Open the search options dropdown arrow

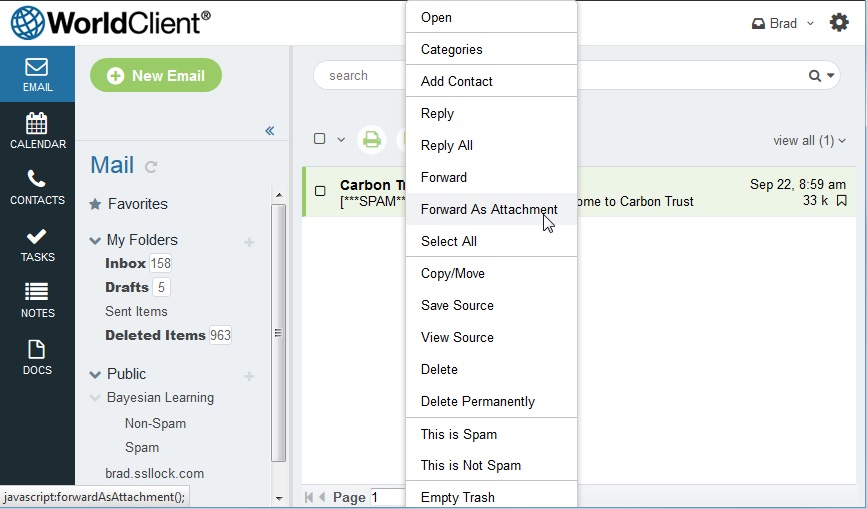831,76
